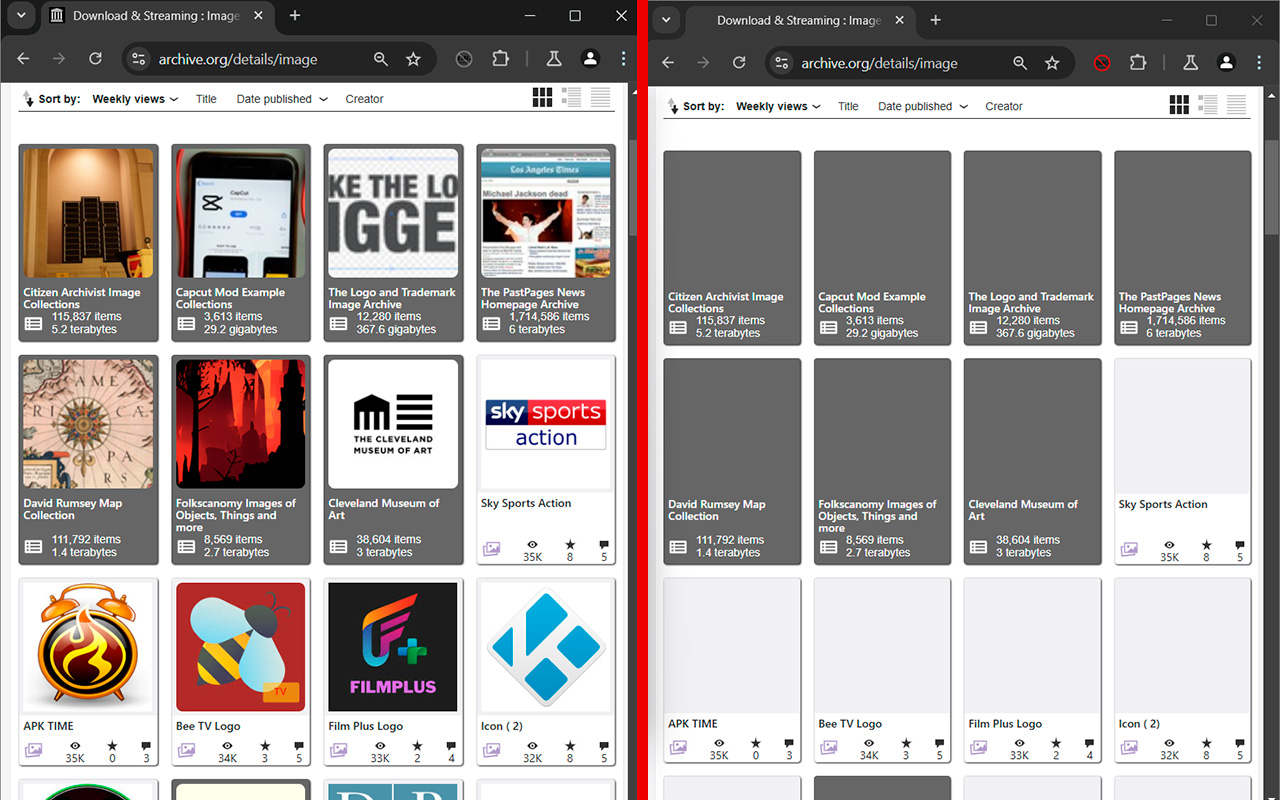Open the zoom magnifier in left address bar

(381, 59)
